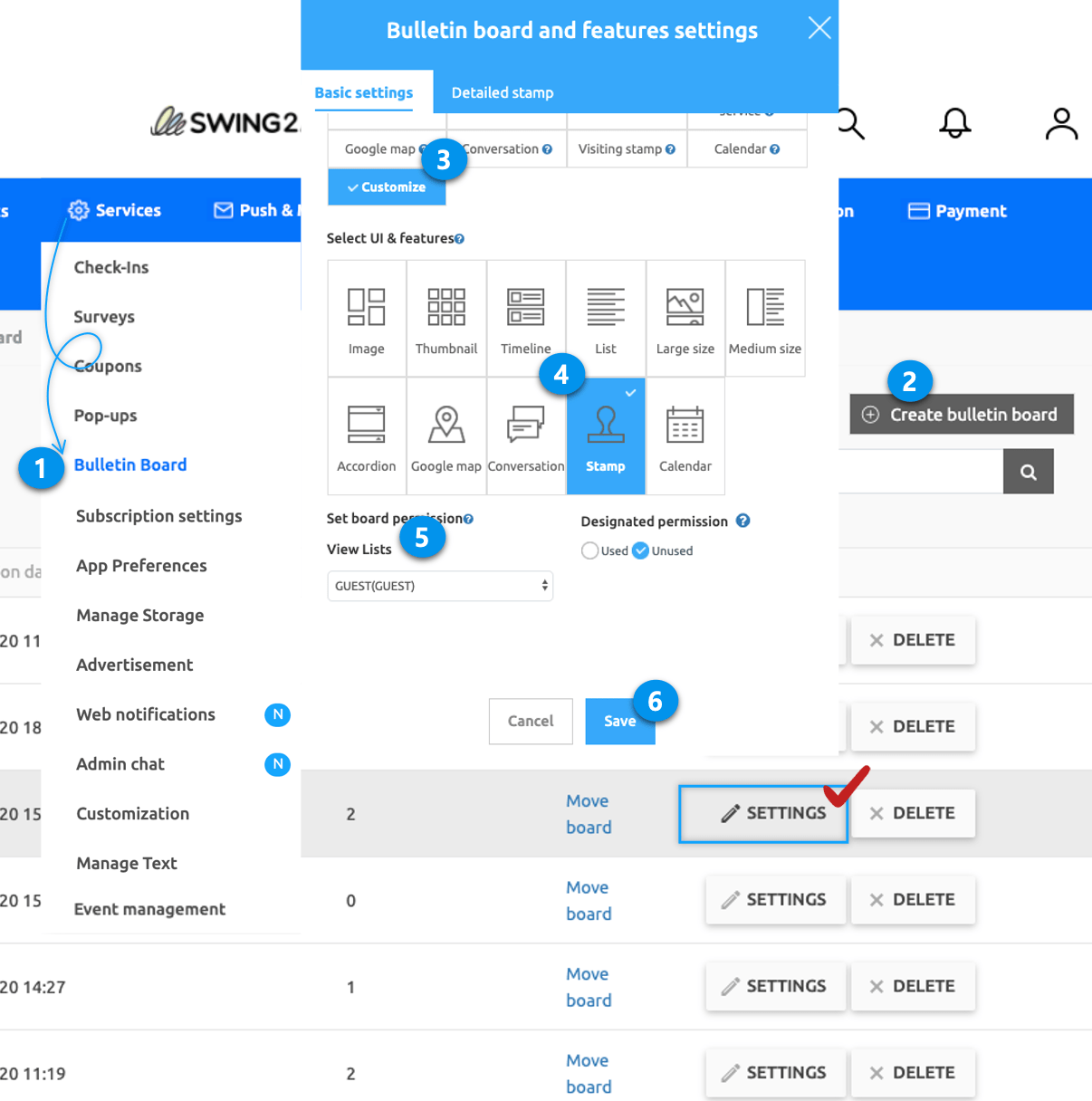Click the Designated permission help icon

coord(742,521)
